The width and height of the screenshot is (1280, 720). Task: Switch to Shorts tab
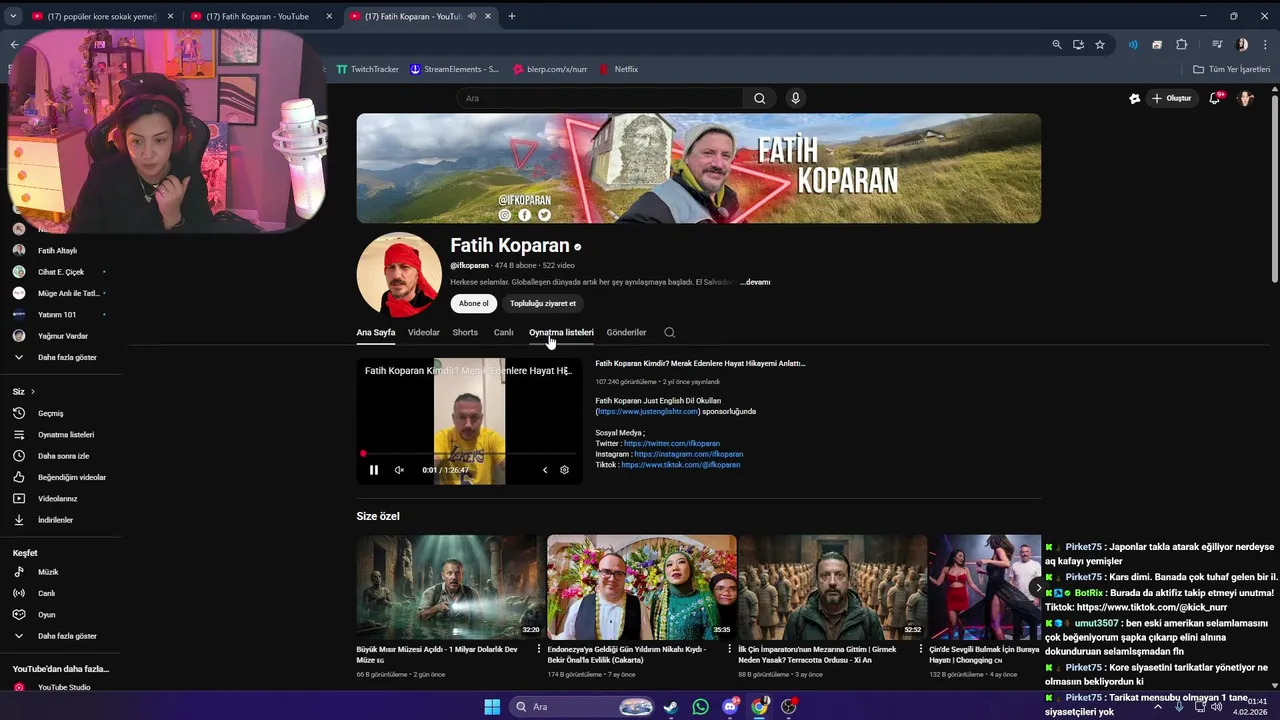465,332
